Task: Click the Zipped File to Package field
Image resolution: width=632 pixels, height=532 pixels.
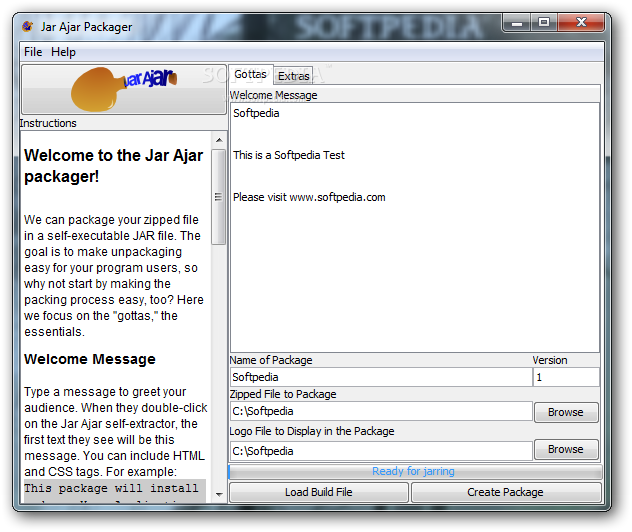Action: (x=381, y=411)
